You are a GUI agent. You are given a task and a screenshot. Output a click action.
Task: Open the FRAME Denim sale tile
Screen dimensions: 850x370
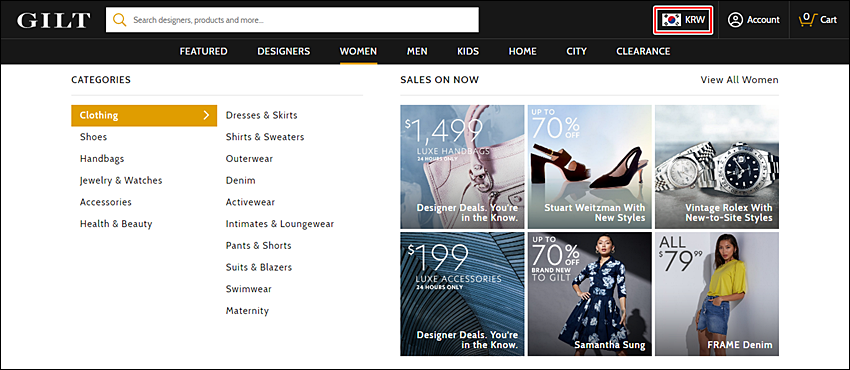click(717, 294)
